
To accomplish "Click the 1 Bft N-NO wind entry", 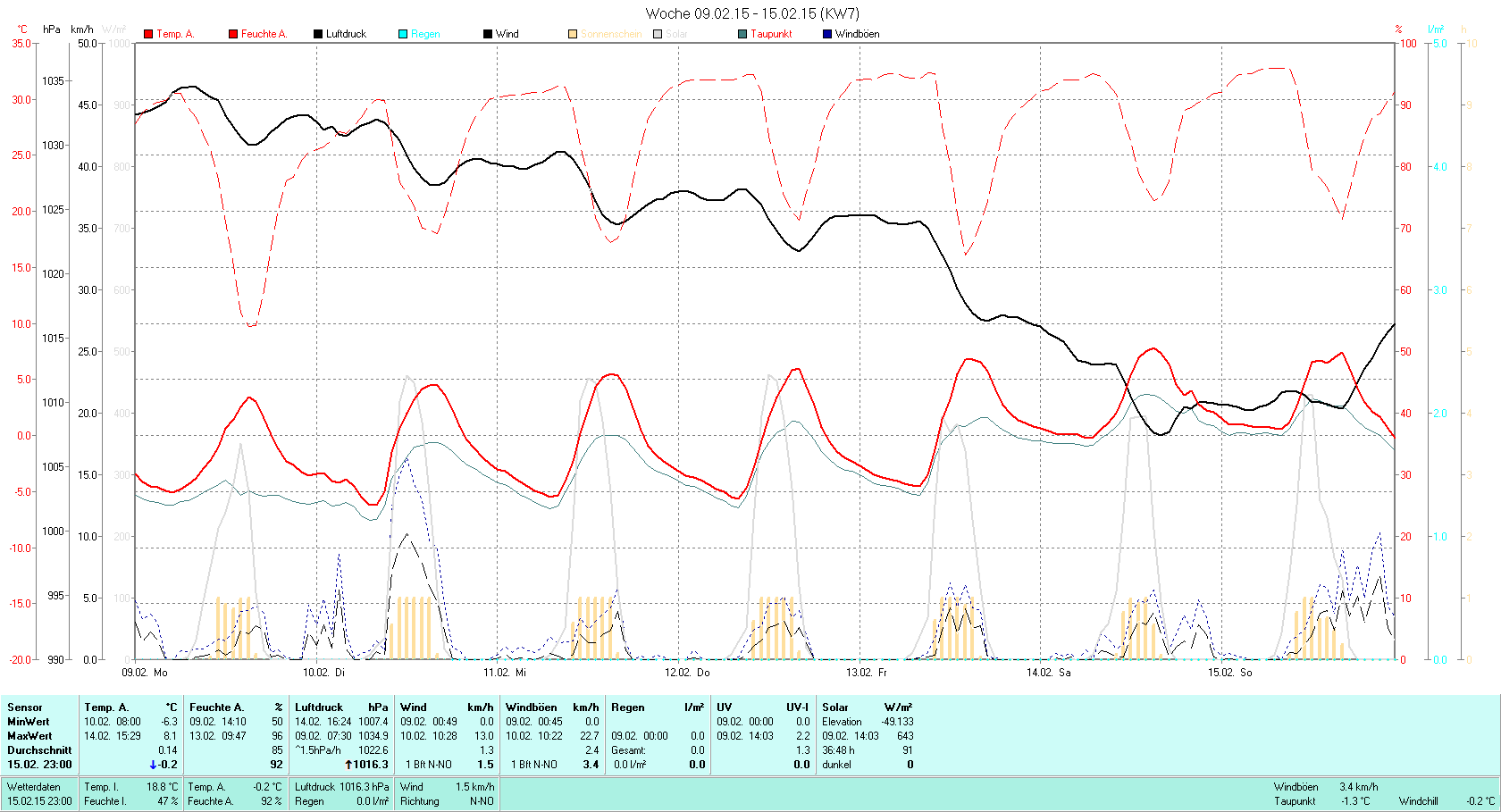I will coord(429,765).
